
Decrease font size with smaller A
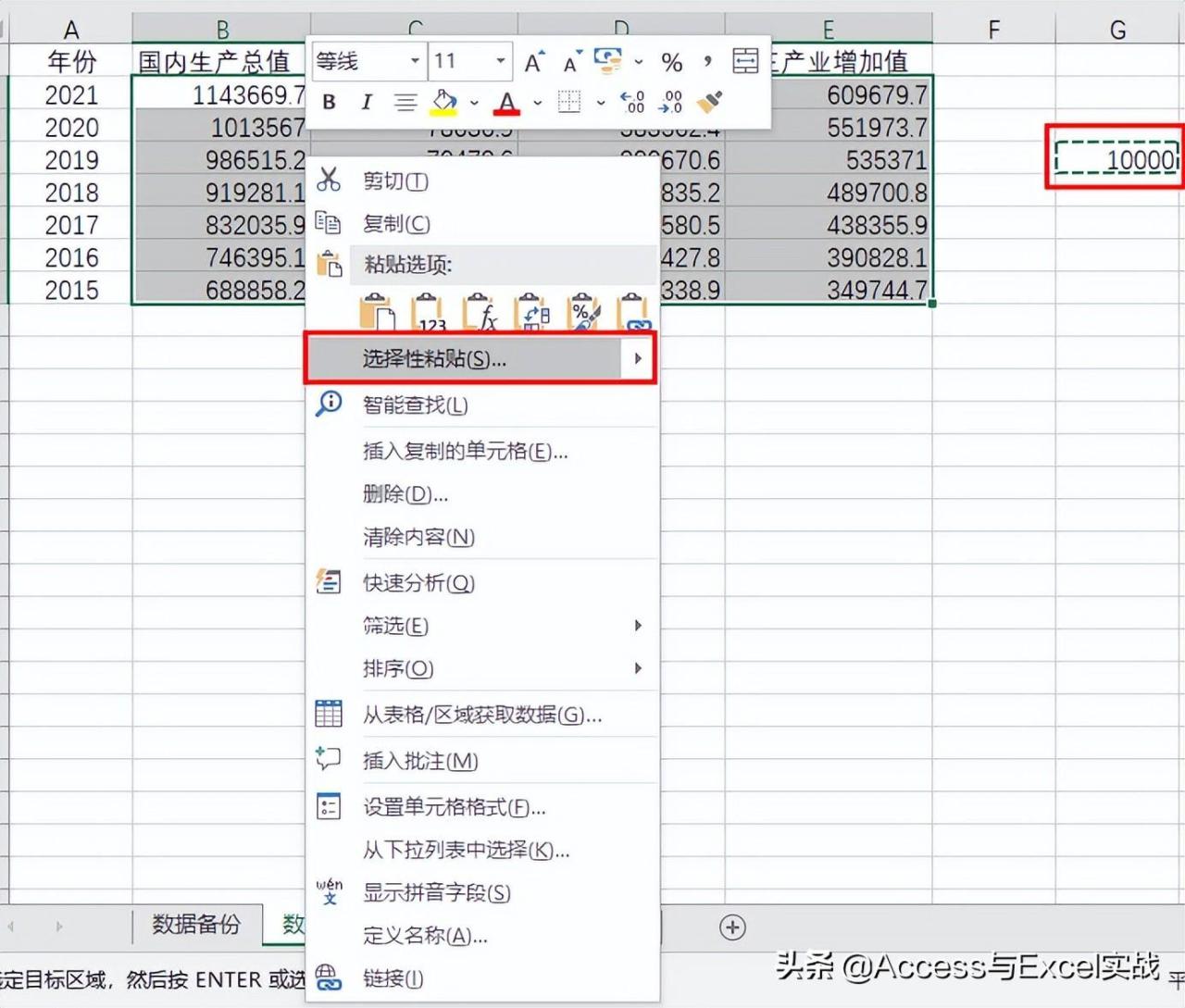573,62
